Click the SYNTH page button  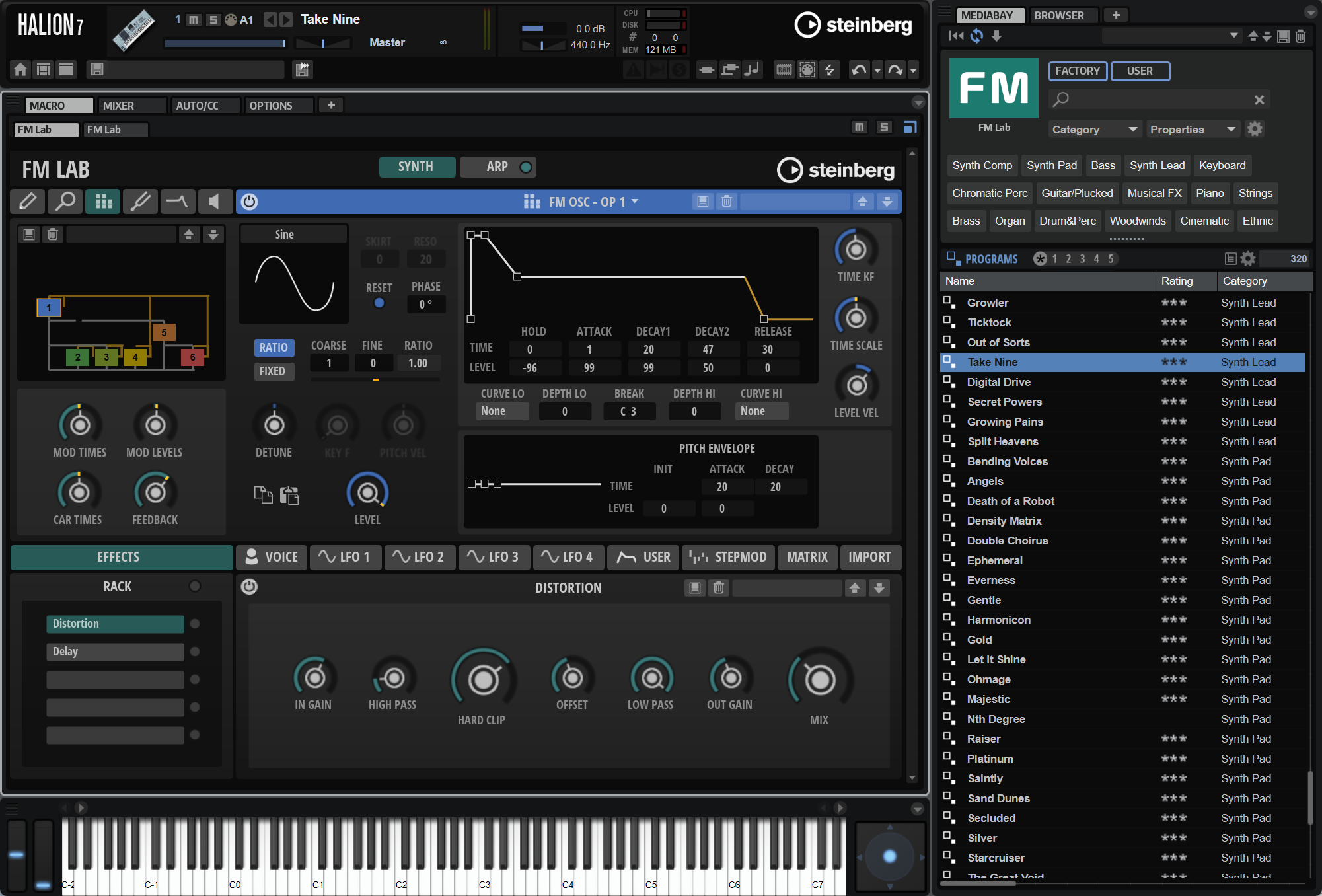(x=417, y=167)
